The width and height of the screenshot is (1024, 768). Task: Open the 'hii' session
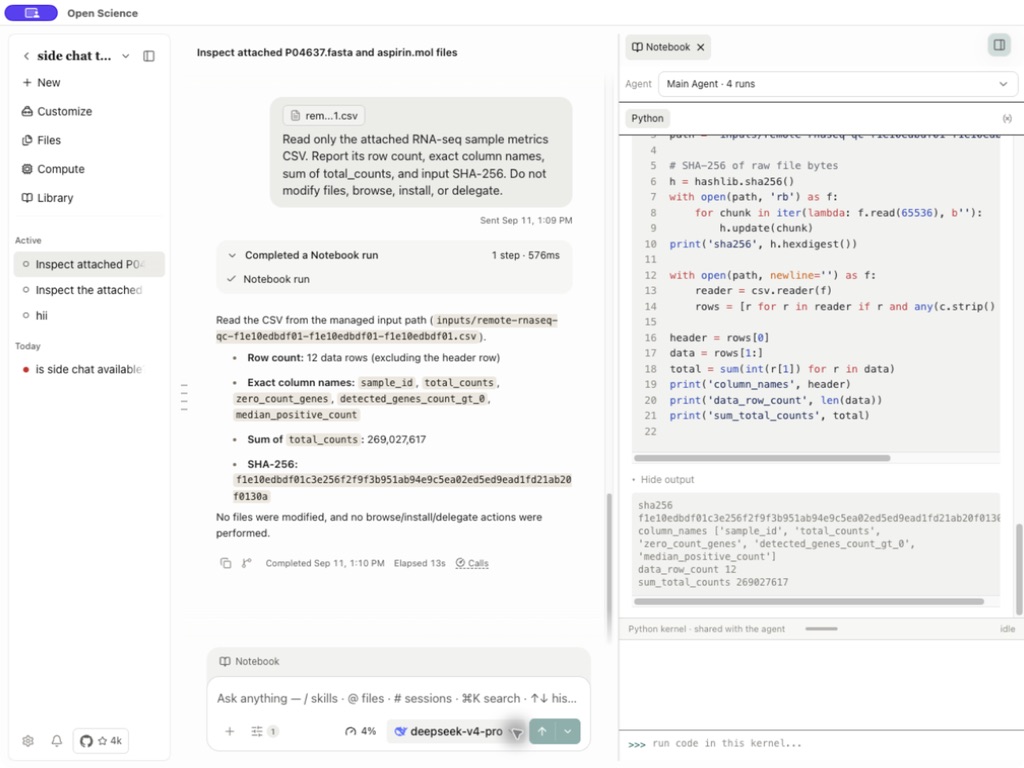(89, 316)
